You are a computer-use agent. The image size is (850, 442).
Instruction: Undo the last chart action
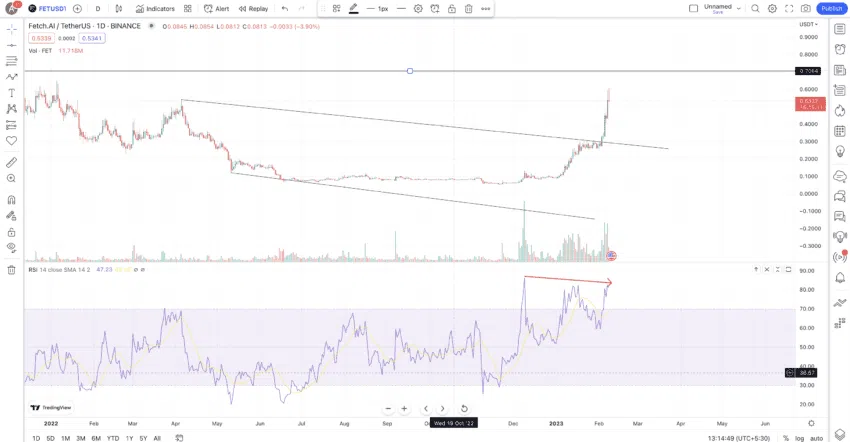coord(285,9)
